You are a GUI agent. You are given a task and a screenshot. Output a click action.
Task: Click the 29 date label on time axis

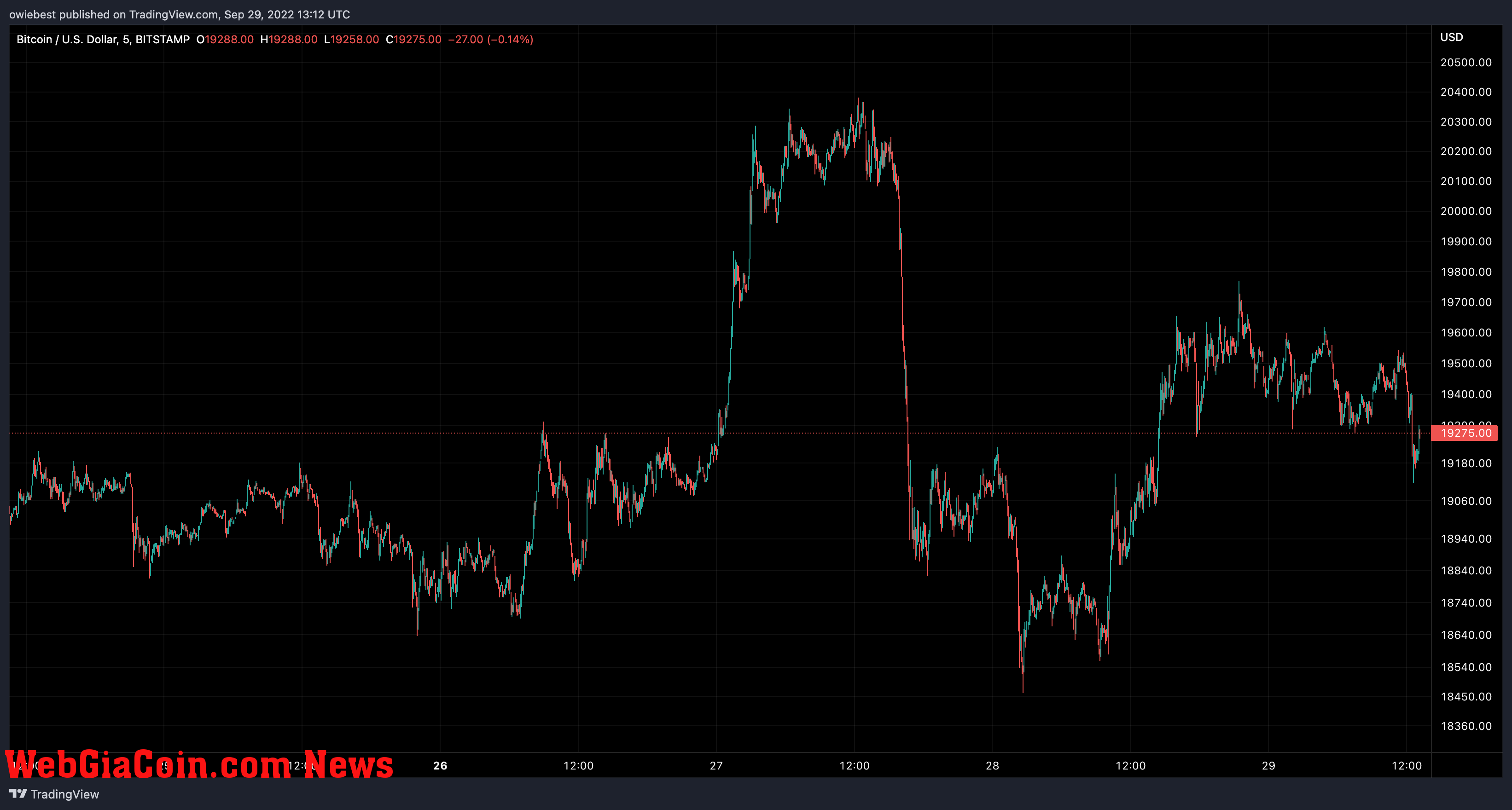tap(1268, 765)
